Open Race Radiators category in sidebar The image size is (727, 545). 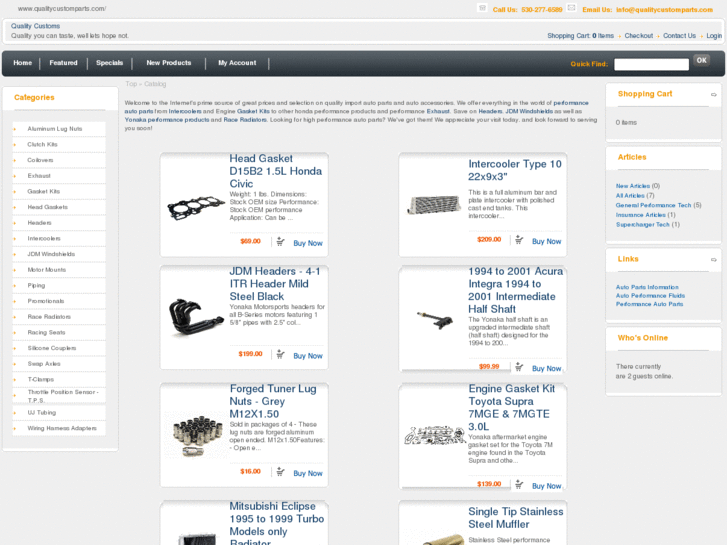[49, 317]
